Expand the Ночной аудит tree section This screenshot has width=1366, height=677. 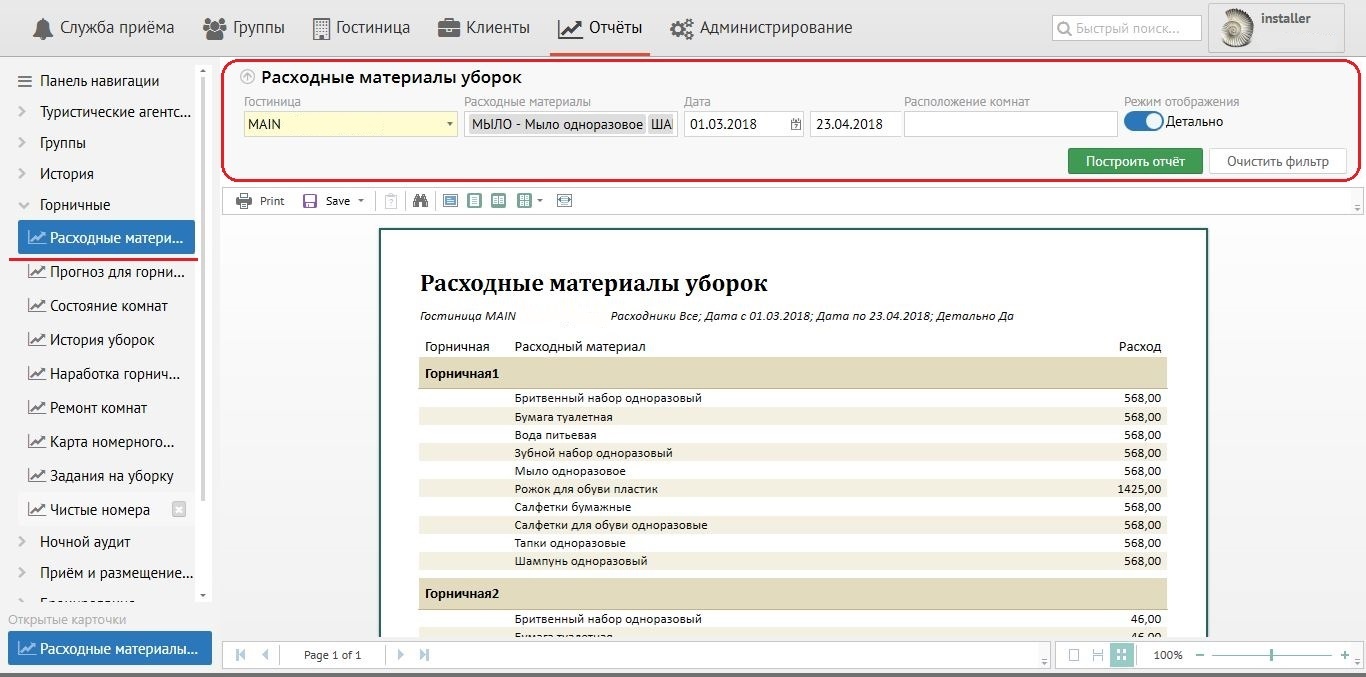(x=22, y=542)
